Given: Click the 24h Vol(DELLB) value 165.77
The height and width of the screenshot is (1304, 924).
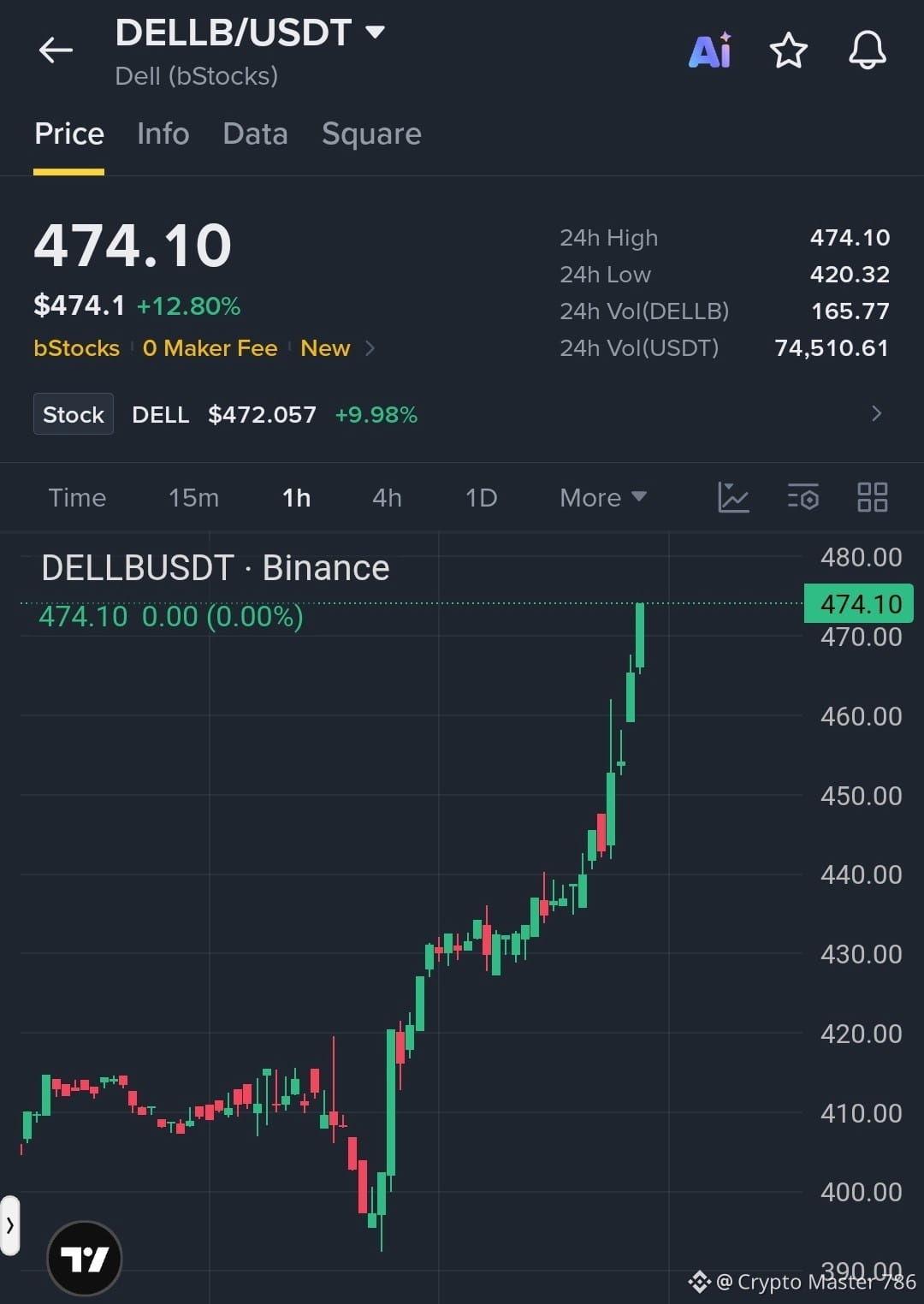Looking at the screenshot, I should tap(850, 311).
